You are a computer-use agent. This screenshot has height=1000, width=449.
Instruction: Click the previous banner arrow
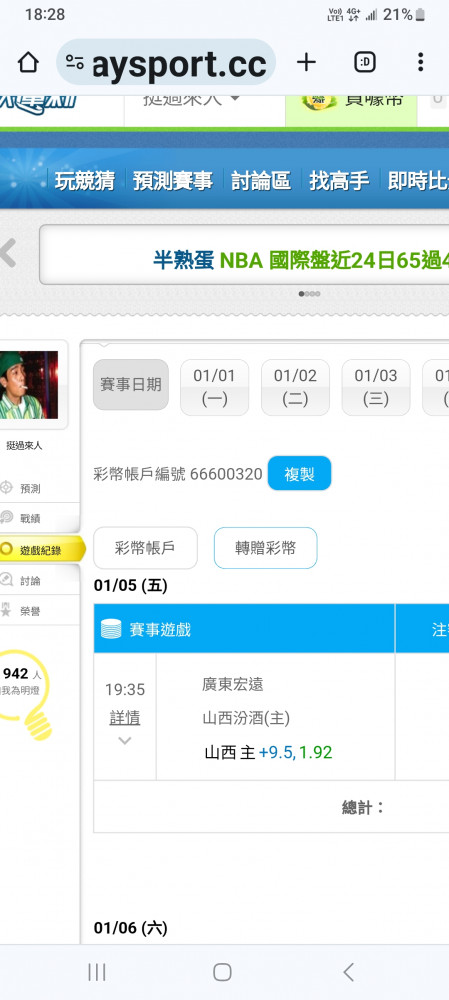click(8, 253)
